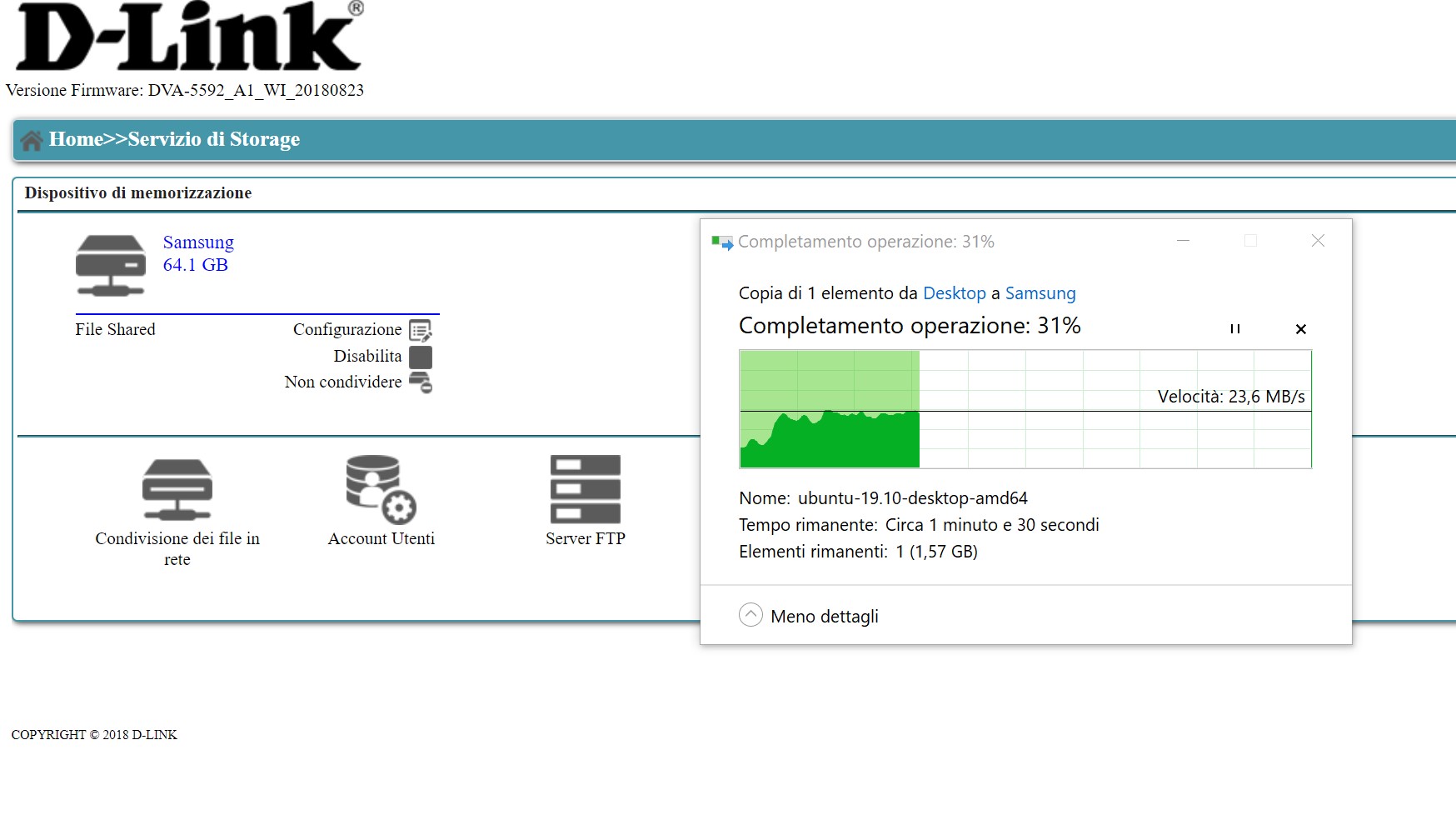Click the Home house icon in breadcrumb
This screenshot has width=1456, height=815.
pyautogui.click(x=32, y=141)
